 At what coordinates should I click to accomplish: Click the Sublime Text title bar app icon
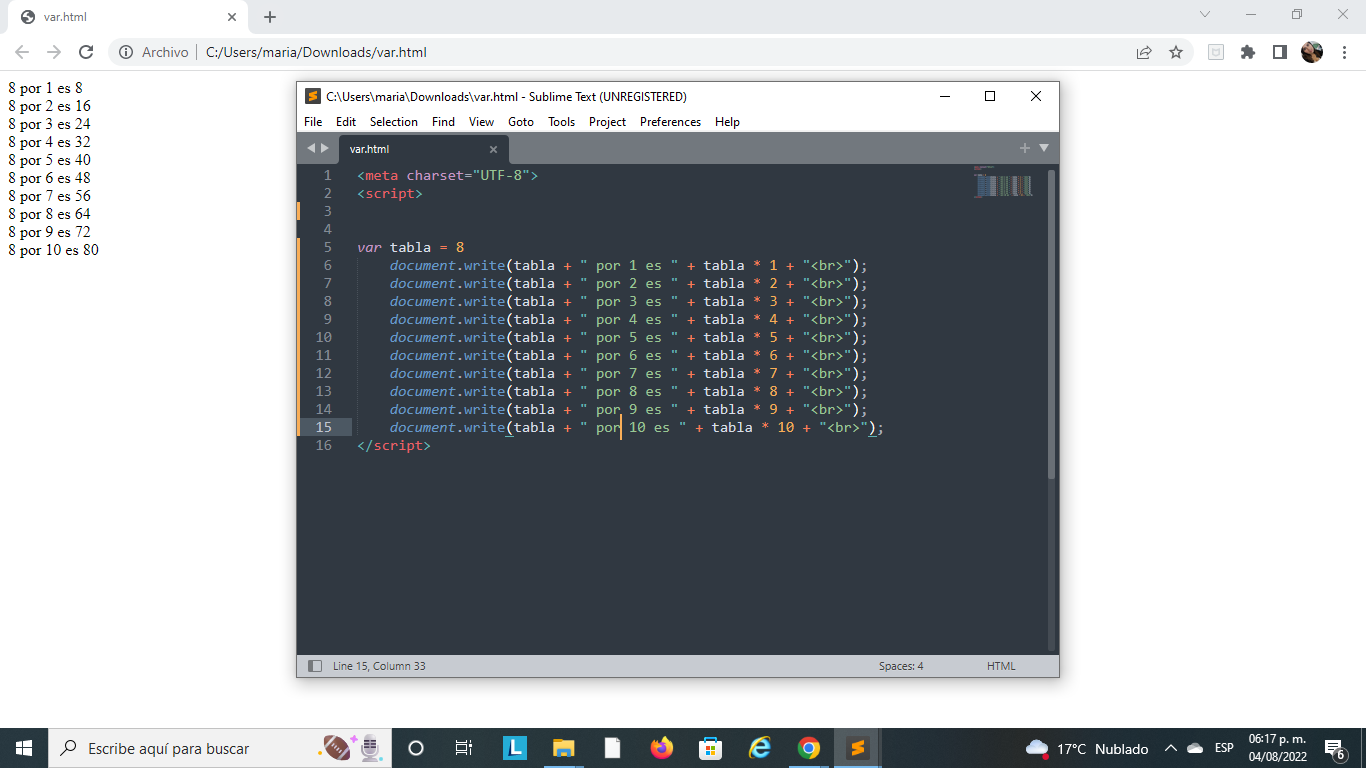coord(313,97)
